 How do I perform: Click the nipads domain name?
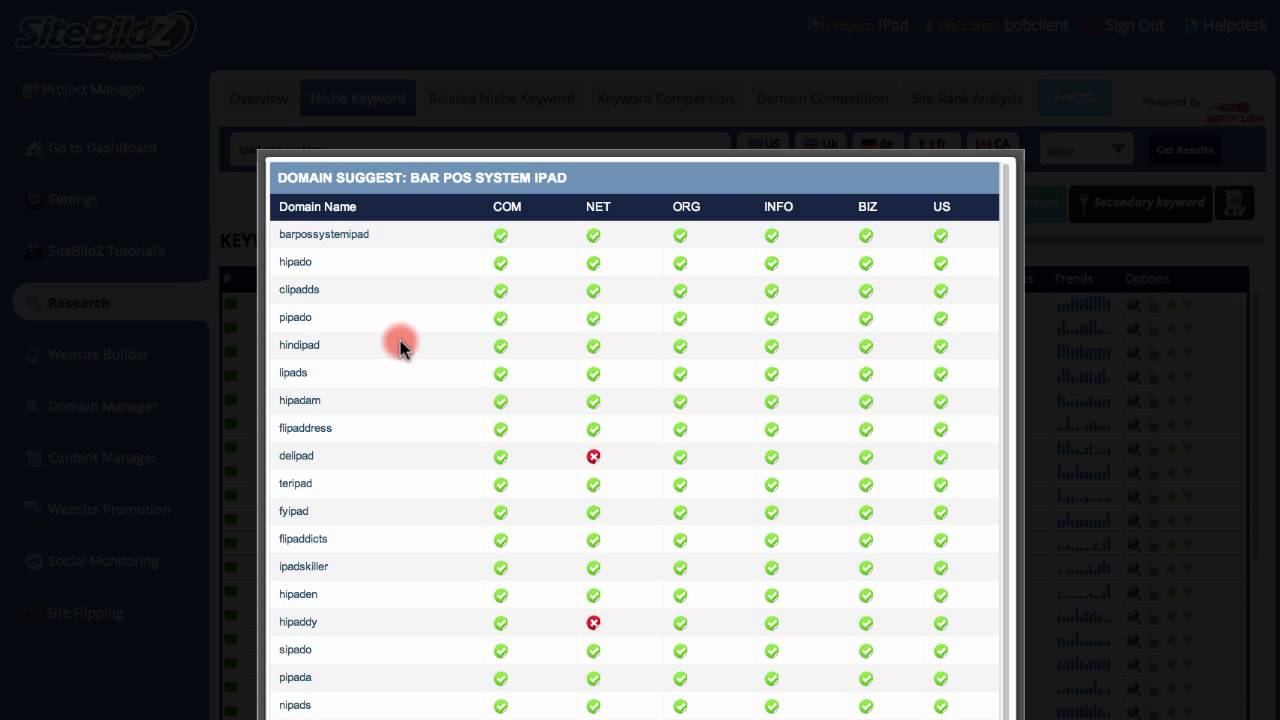[295, 706]
